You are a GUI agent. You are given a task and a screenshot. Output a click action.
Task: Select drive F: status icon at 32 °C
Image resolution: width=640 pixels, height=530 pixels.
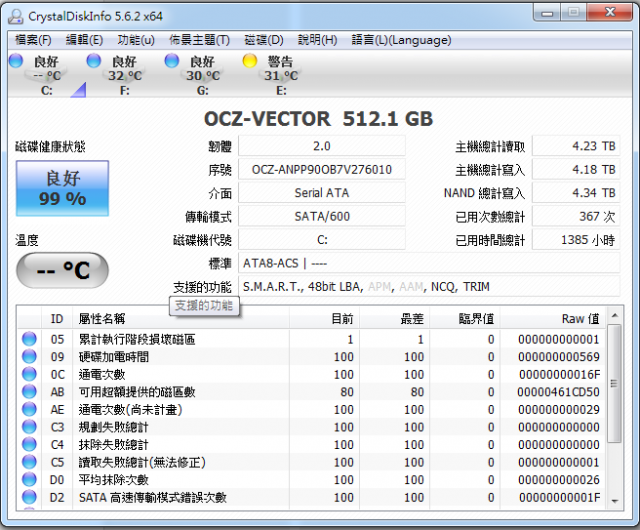[x=94, y=61]
